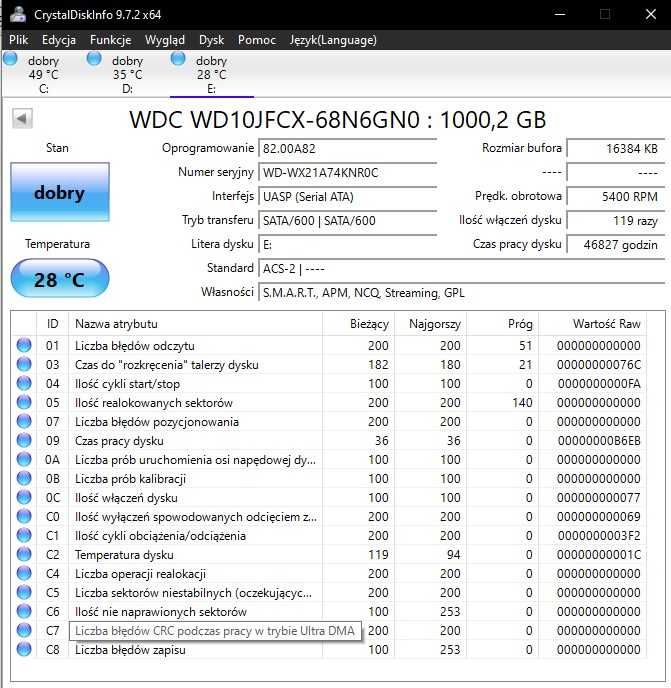Screen dimensions: 671x688
Task: Click the transfer mode field SATA/600
Action: click(348, 220)
